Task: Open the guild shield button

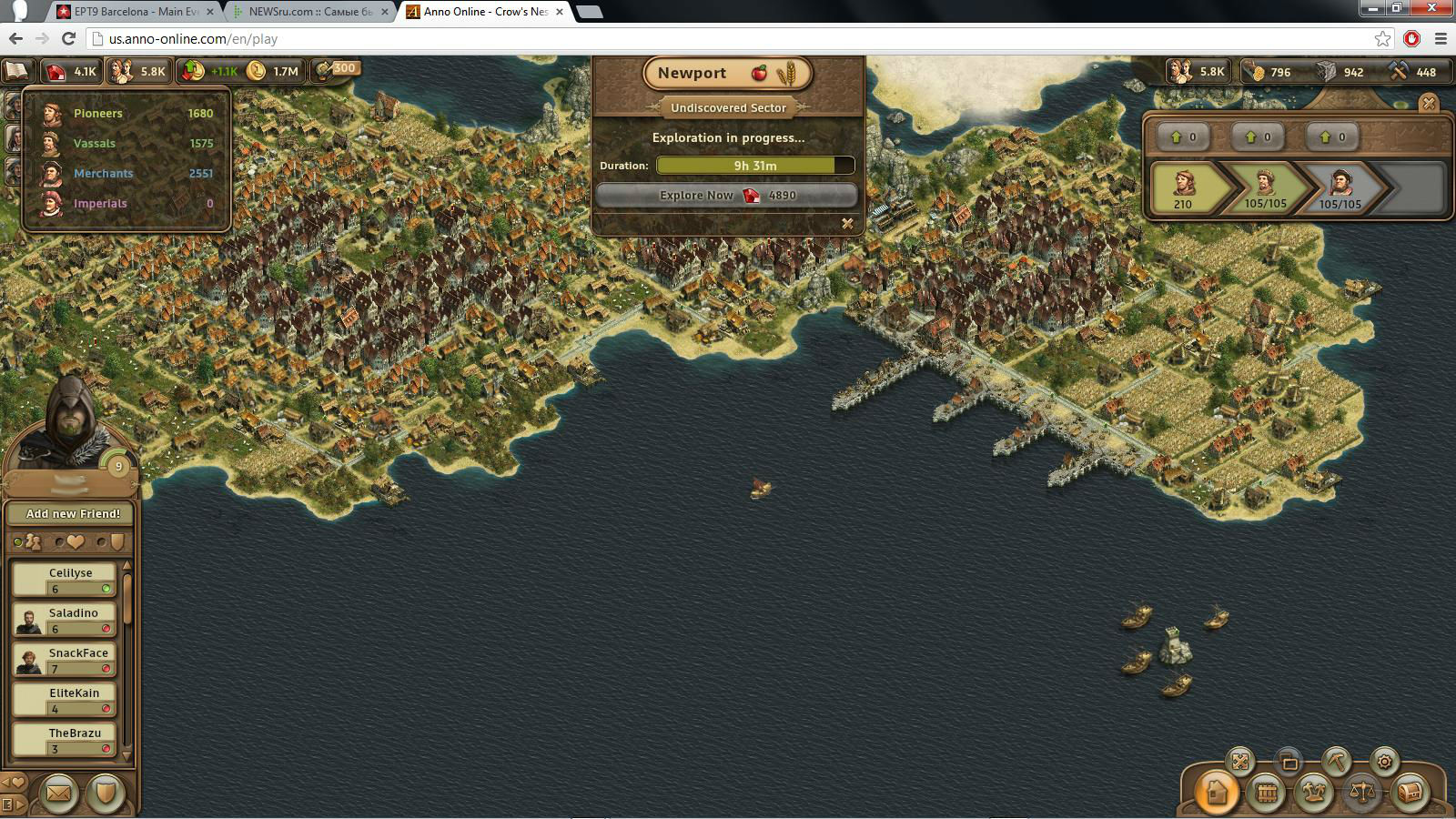Action: pyautogui.click(x=106, y=794)
